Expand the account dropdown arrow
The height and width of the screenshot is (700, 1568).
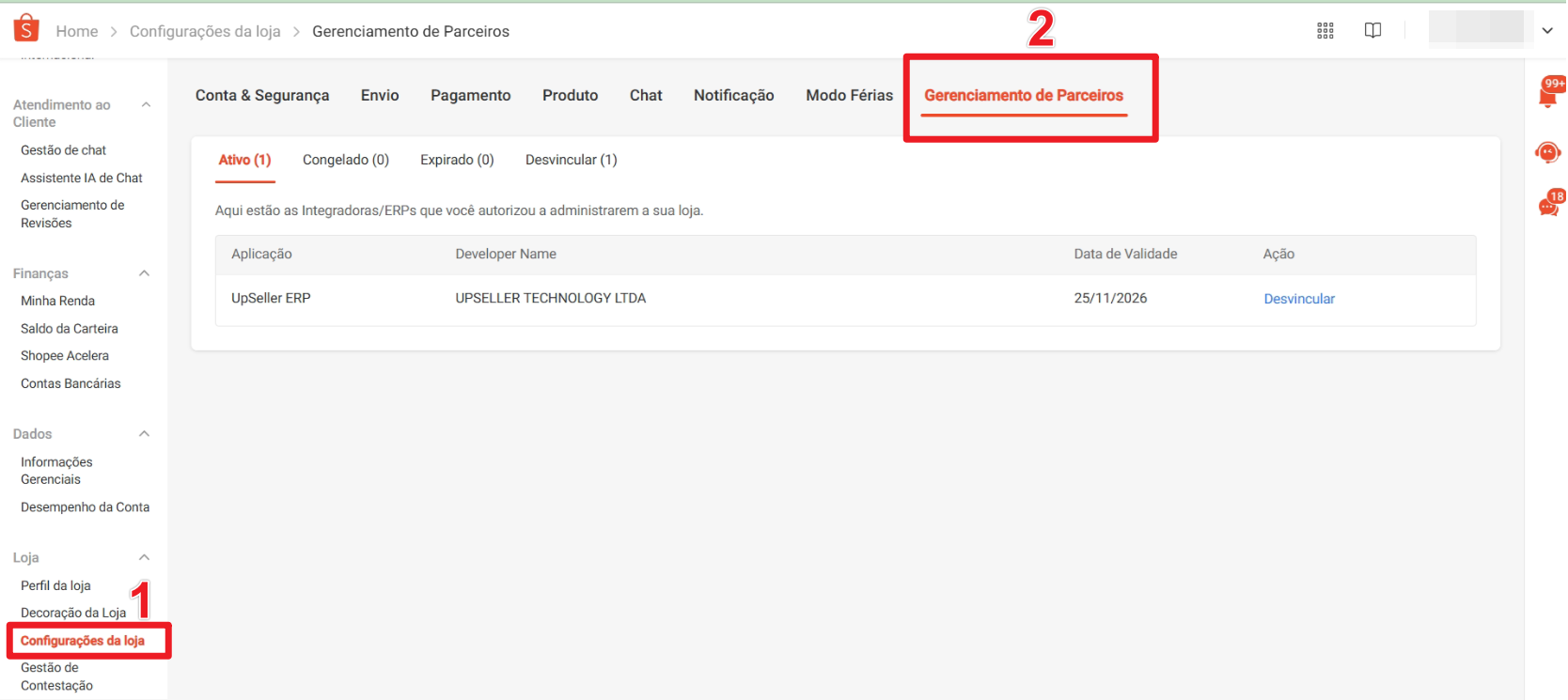tap(1547, 31)
